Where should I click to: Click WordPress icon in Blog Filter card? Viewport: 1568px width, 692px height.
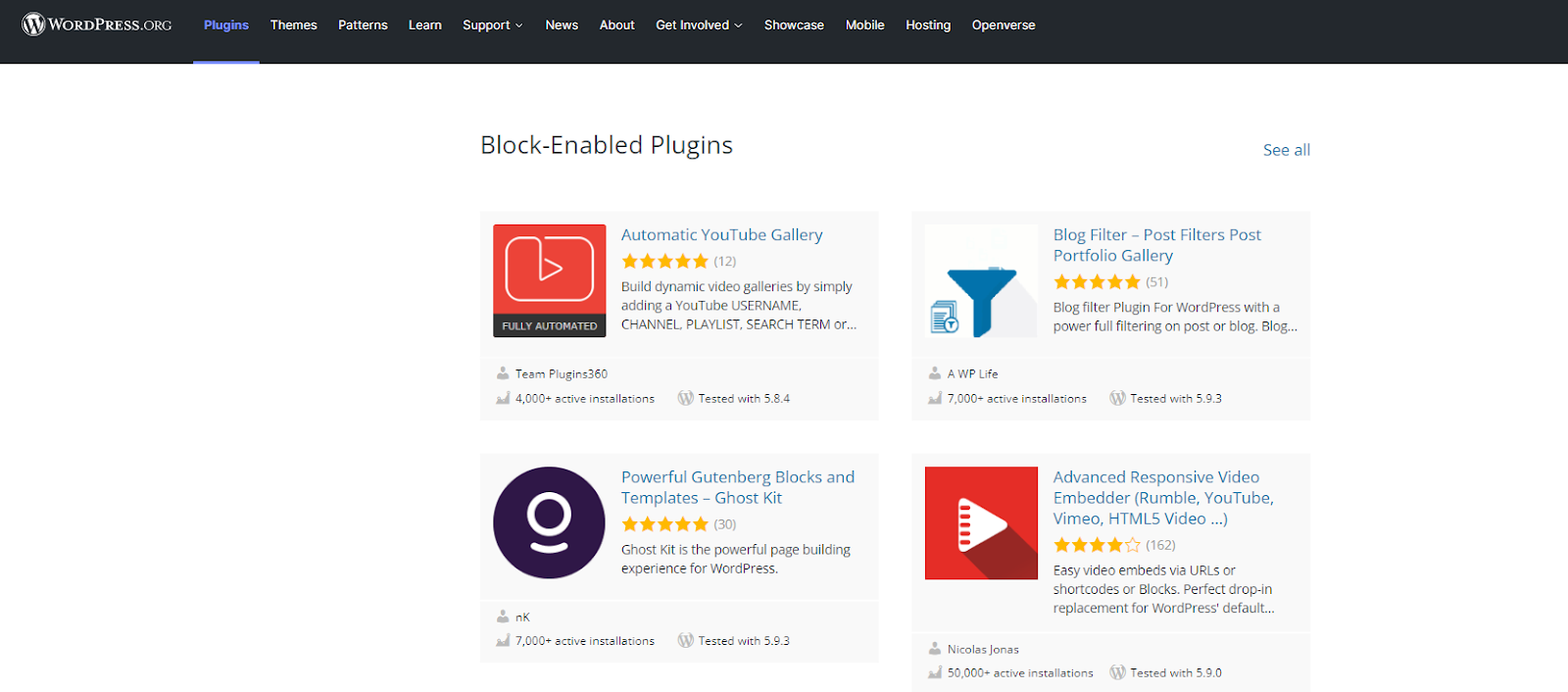[1117, 398]
